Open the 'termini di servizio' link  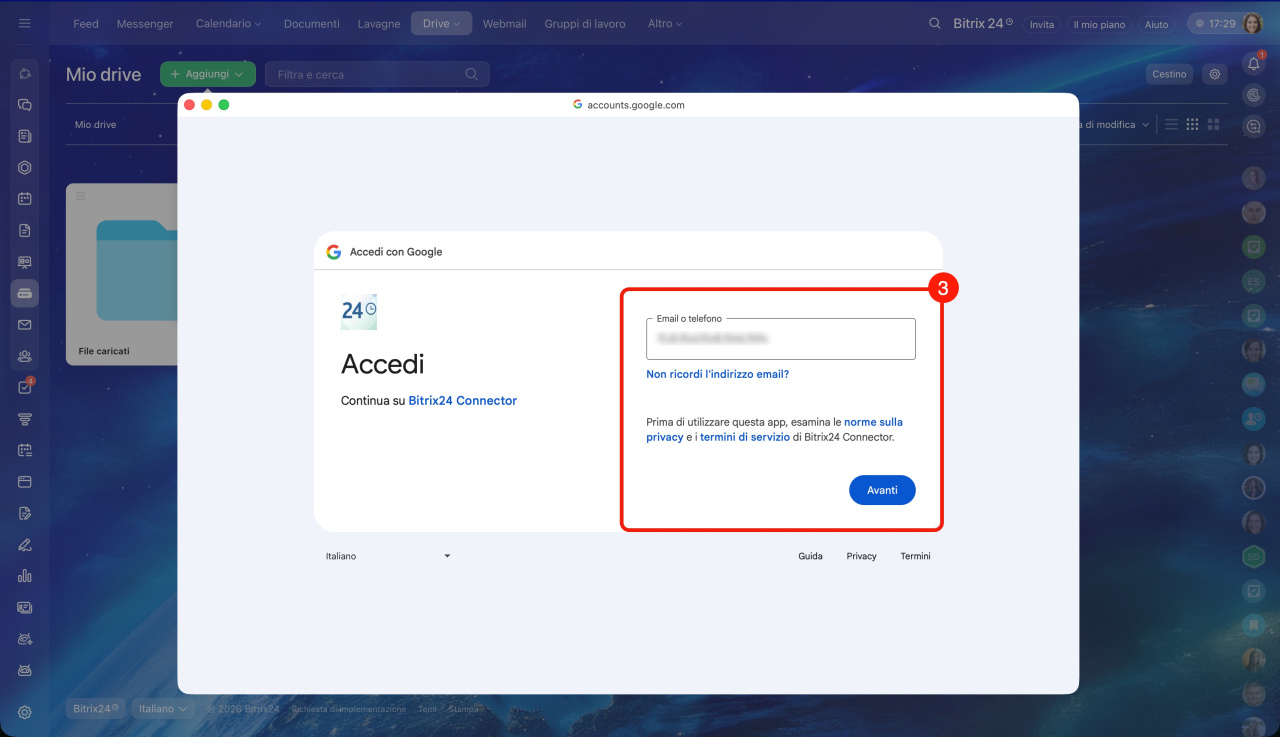point(744,437)
